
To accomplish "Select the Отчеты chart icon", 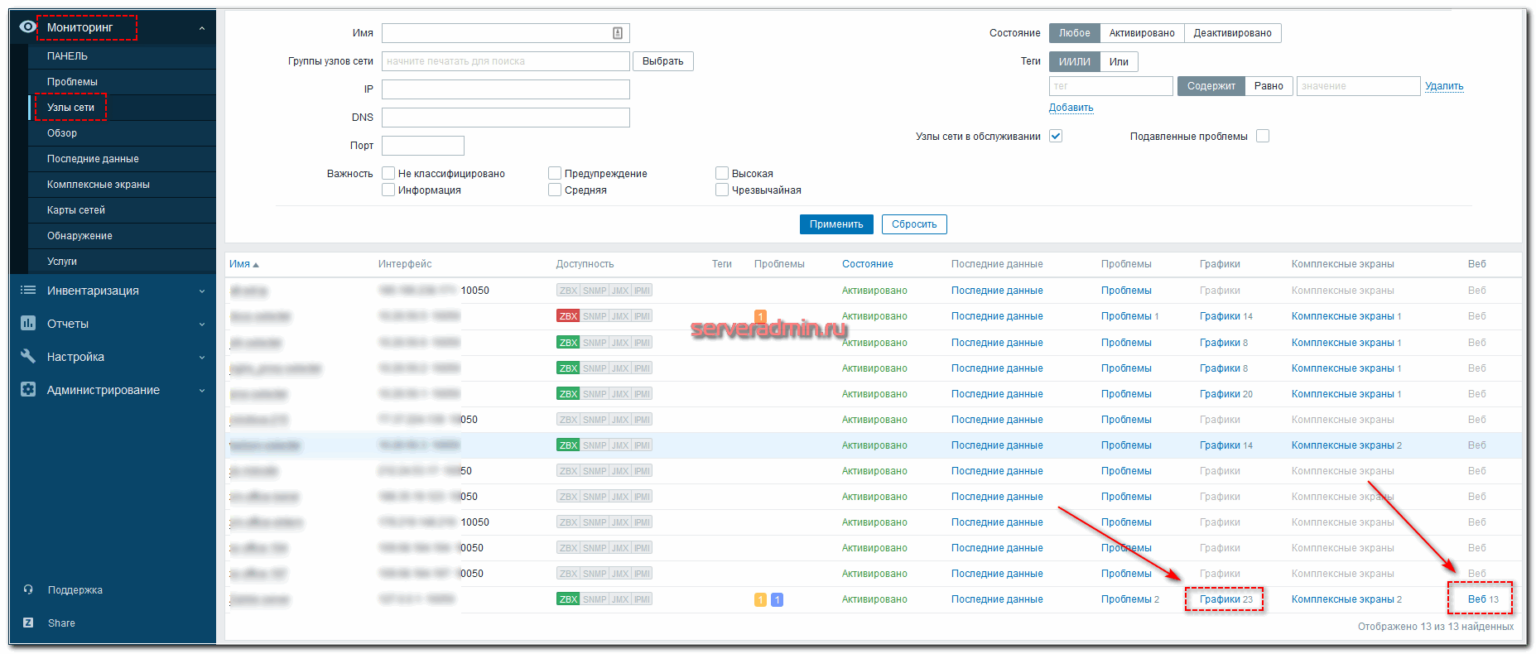I will [27, 323].
